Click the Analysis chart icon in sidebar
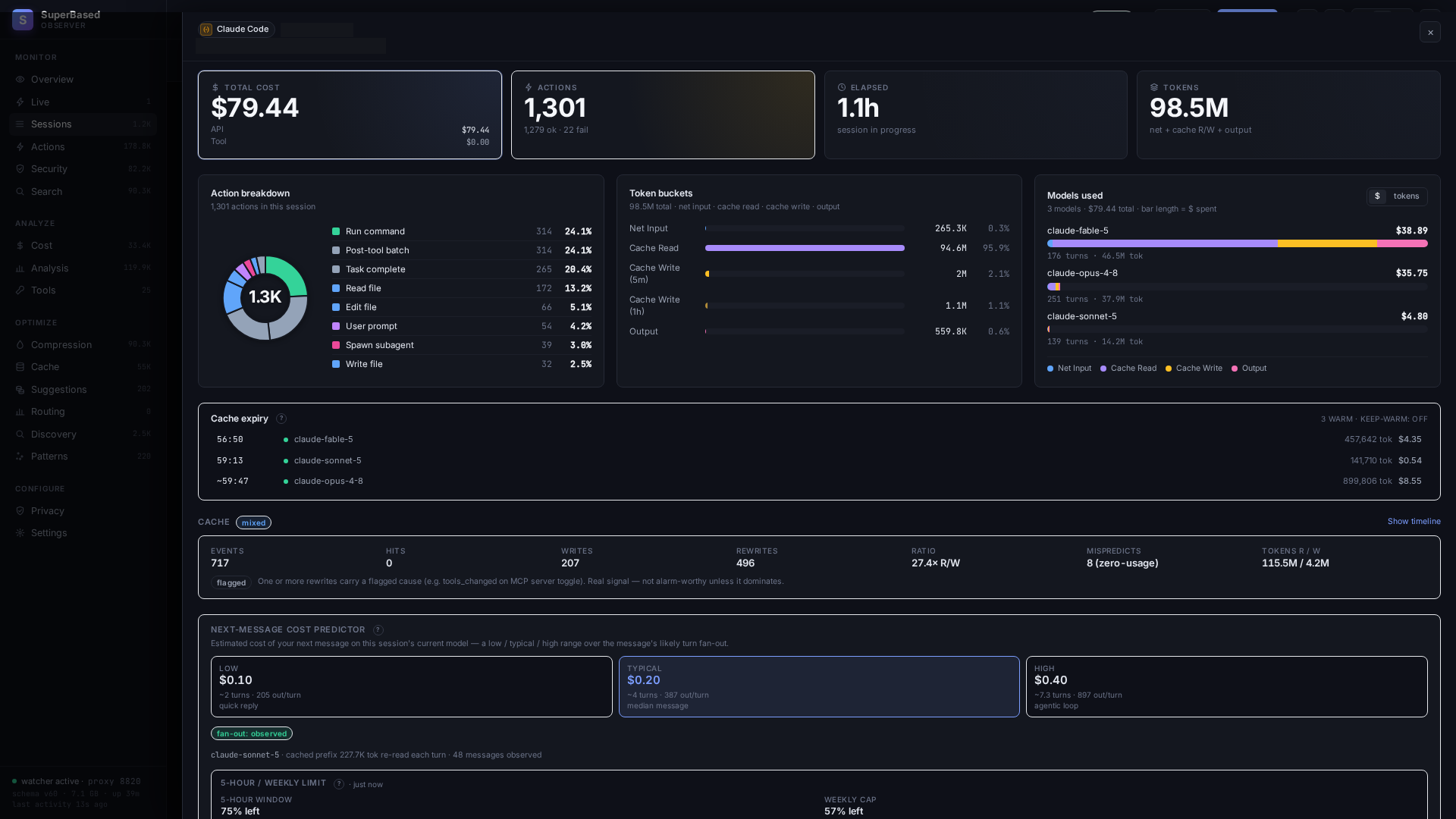Viewport: 1456px width, 819px height. pyautogui.click(x=20, y=268)
